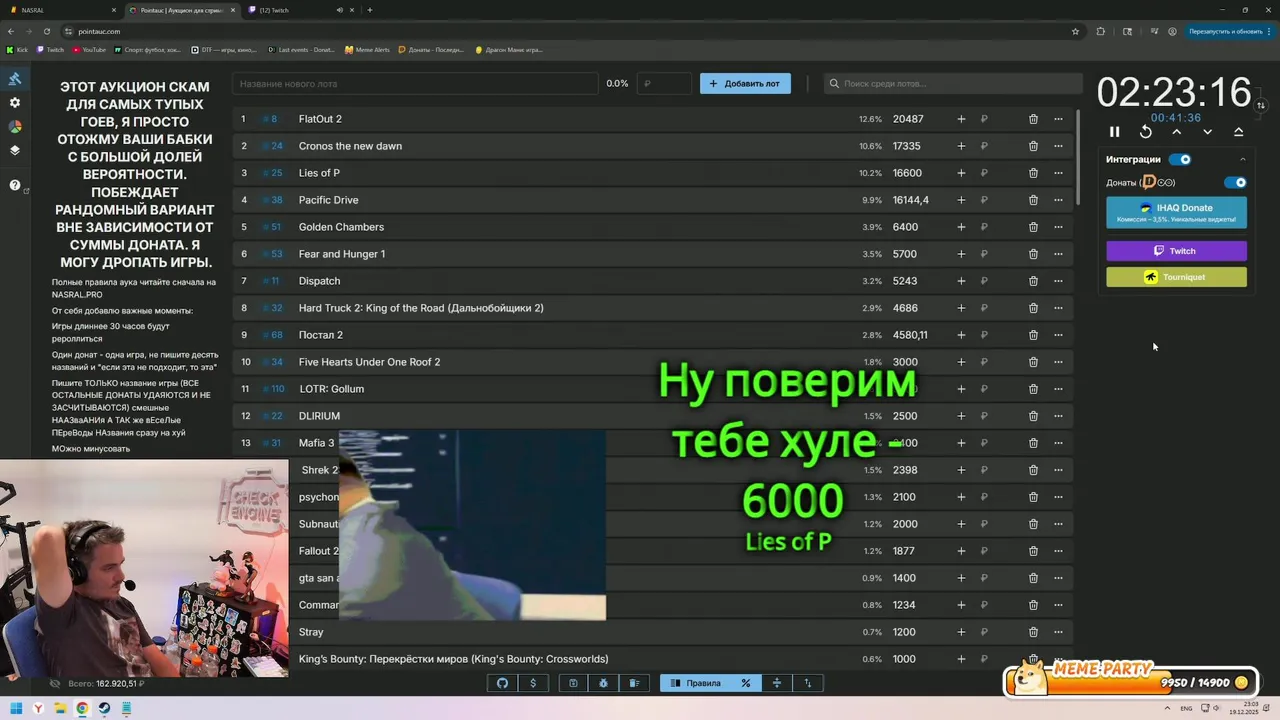Viewport: 1280px width, 720px height.
Task: Toggle the Донаты switch
Action: (1236, 183)
